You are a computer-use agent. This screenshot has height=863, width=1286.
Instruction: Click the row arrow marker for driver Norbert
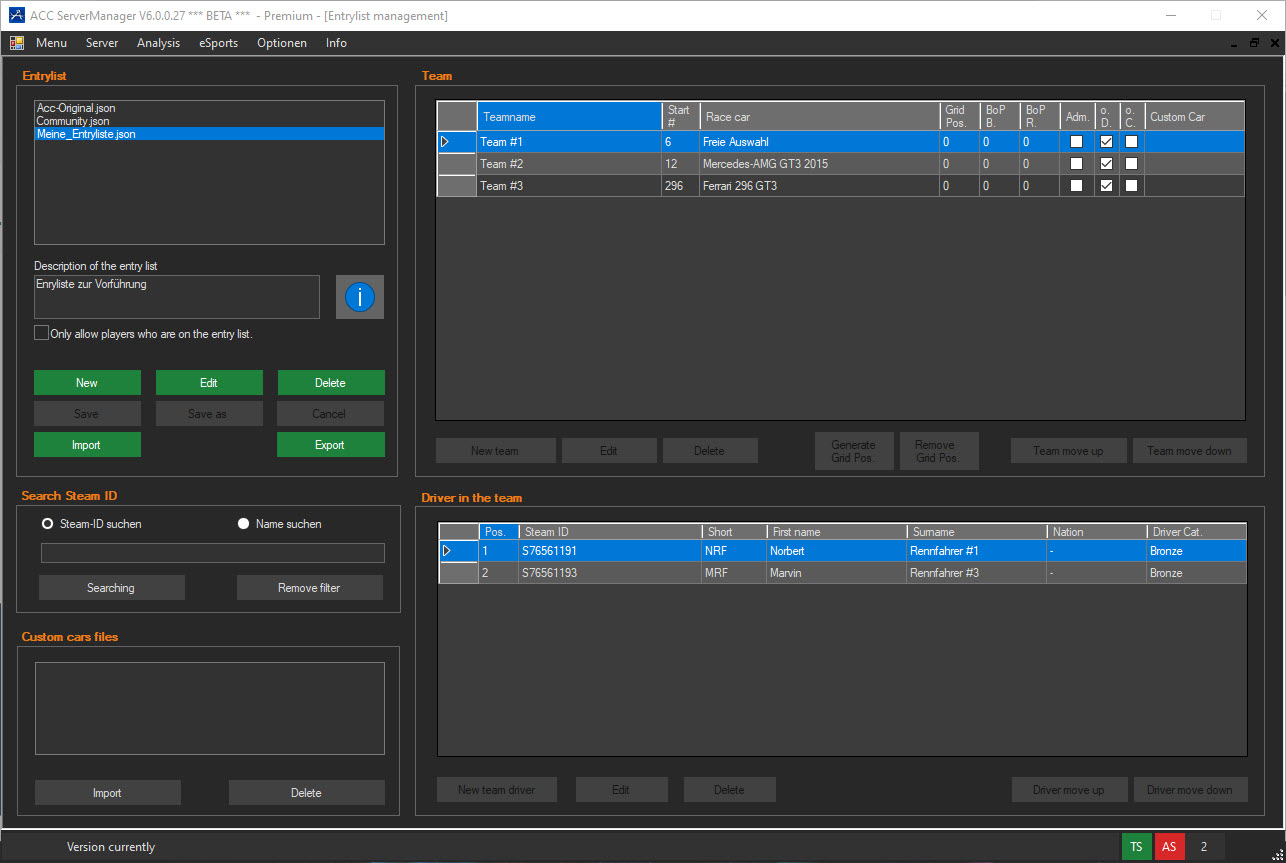click(447, 551)
